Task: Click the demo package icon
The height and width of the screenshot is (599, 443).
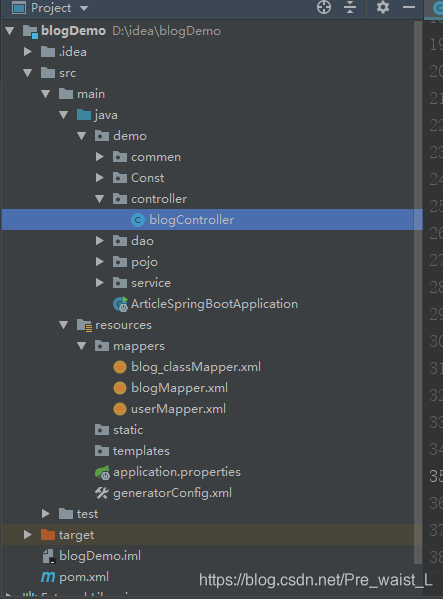Action: click(102, 136)
